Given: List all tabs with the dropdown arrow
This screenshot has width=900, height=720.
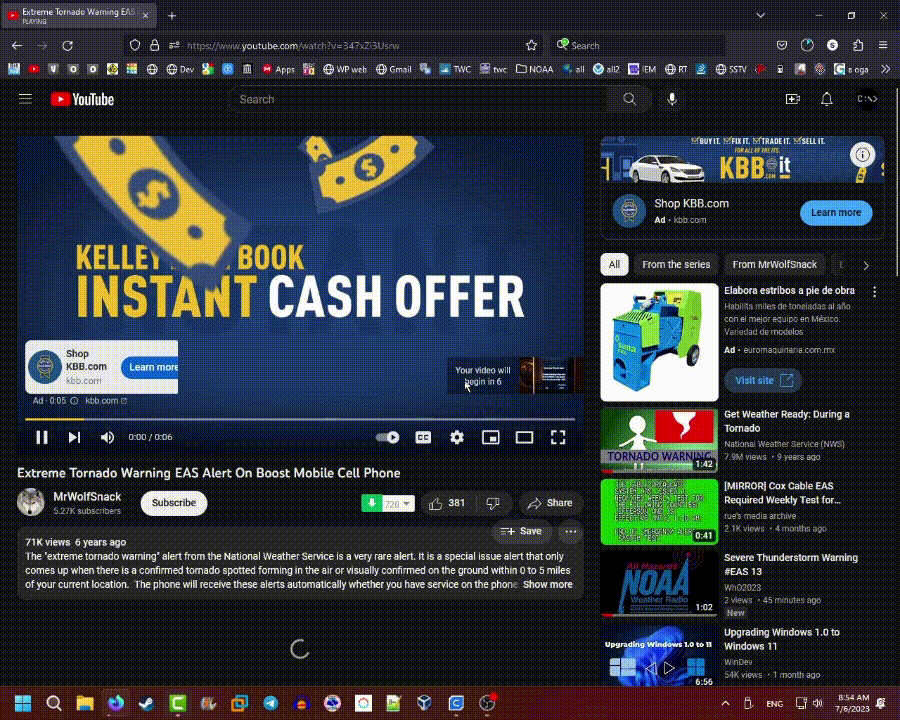Looking at the screenshot, I should click(x=761, y=16).
